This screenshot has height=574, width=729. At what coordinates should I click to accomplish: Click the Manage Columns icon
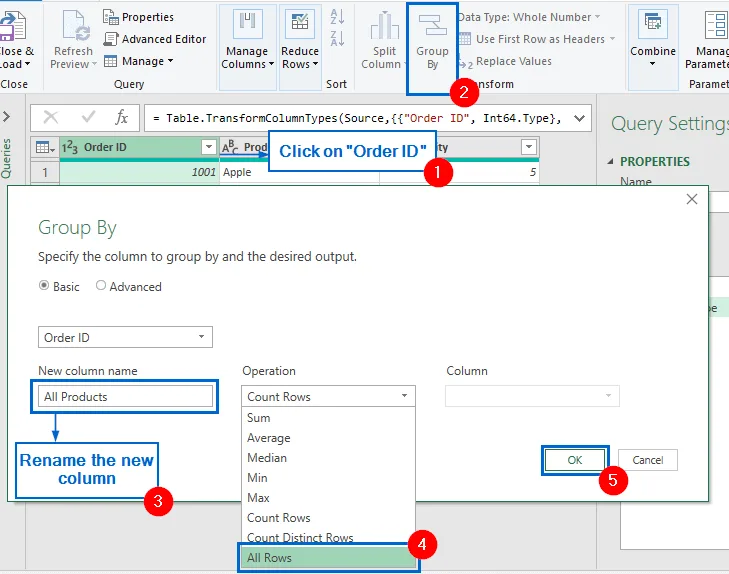[247, 25]
